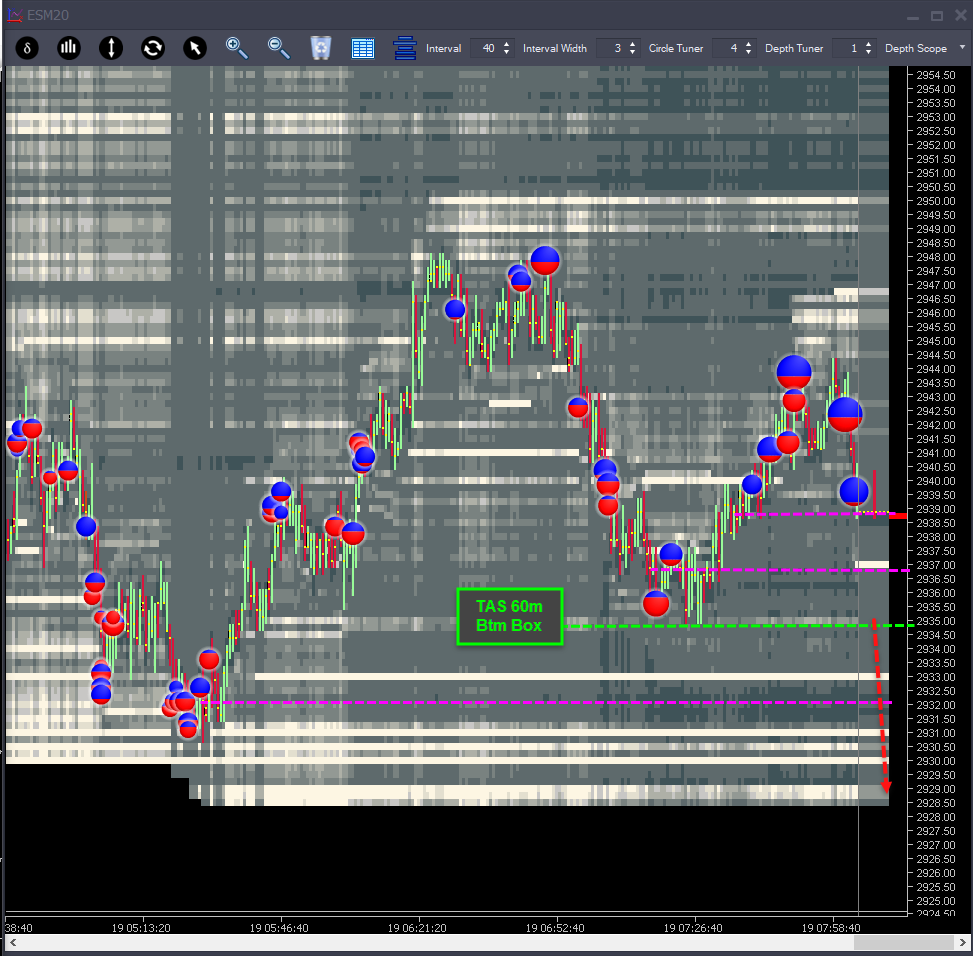This screenshot has height=956, width=973.
Task: Click the large trade bubble near 2948.00
Action: (545, 261)
